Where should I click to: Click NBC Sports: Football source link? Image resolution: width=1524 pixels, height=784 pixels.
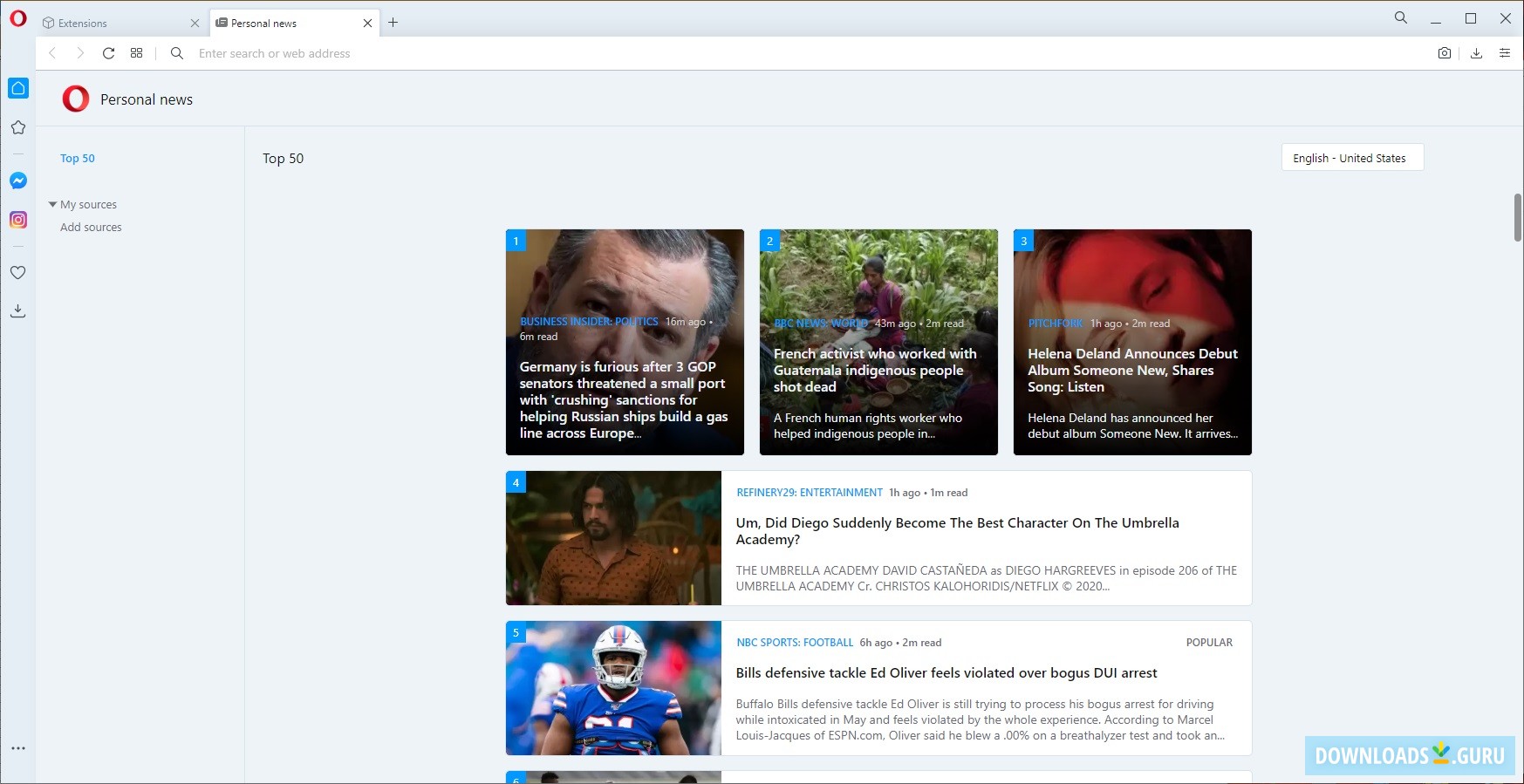coord(795,643)
